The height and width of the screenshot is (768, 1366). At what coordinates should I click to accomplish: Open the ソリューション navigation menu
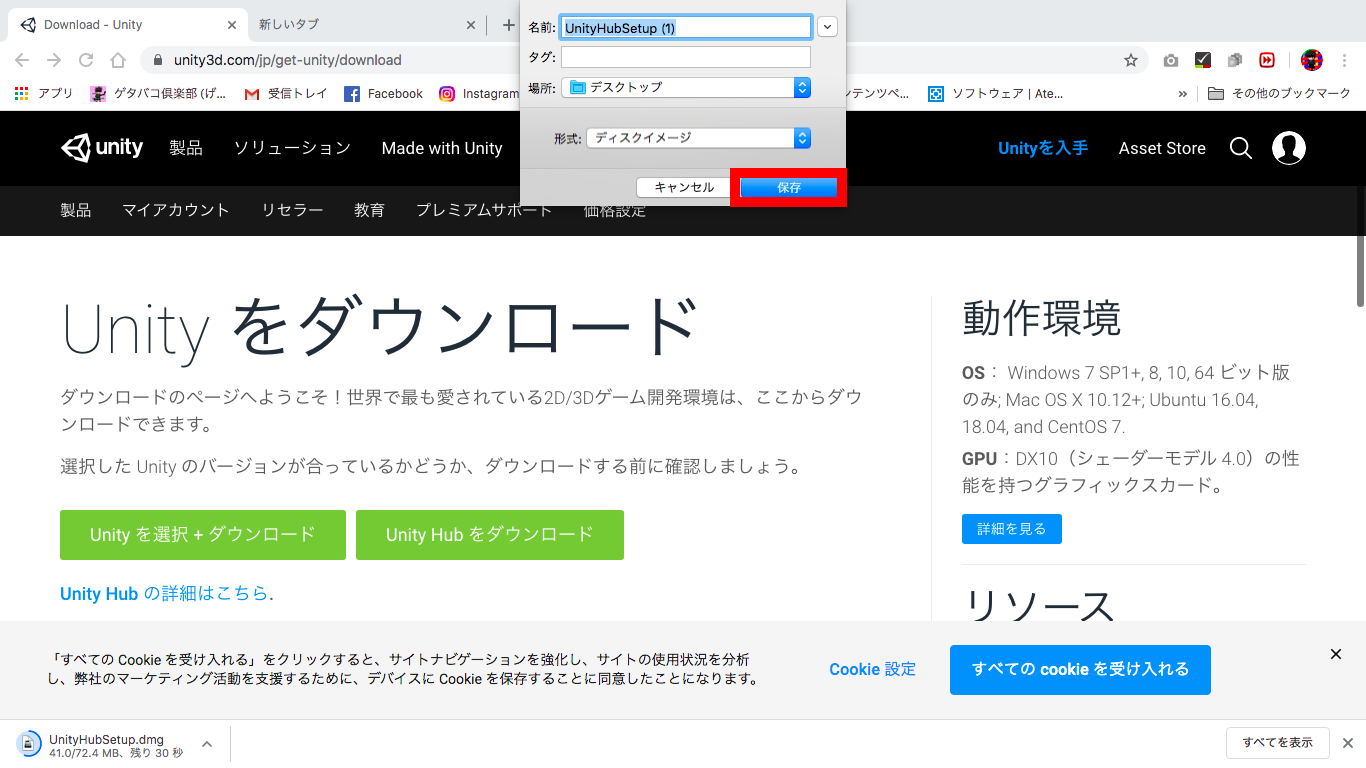(x=292, y=148)
